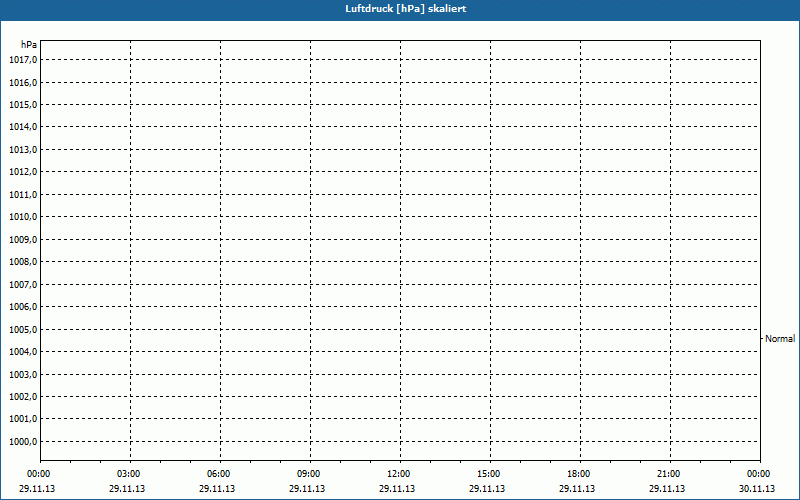The image size is (800, 500).
Task: Click the 1003,0 axis value
Action: pos(23,374)
